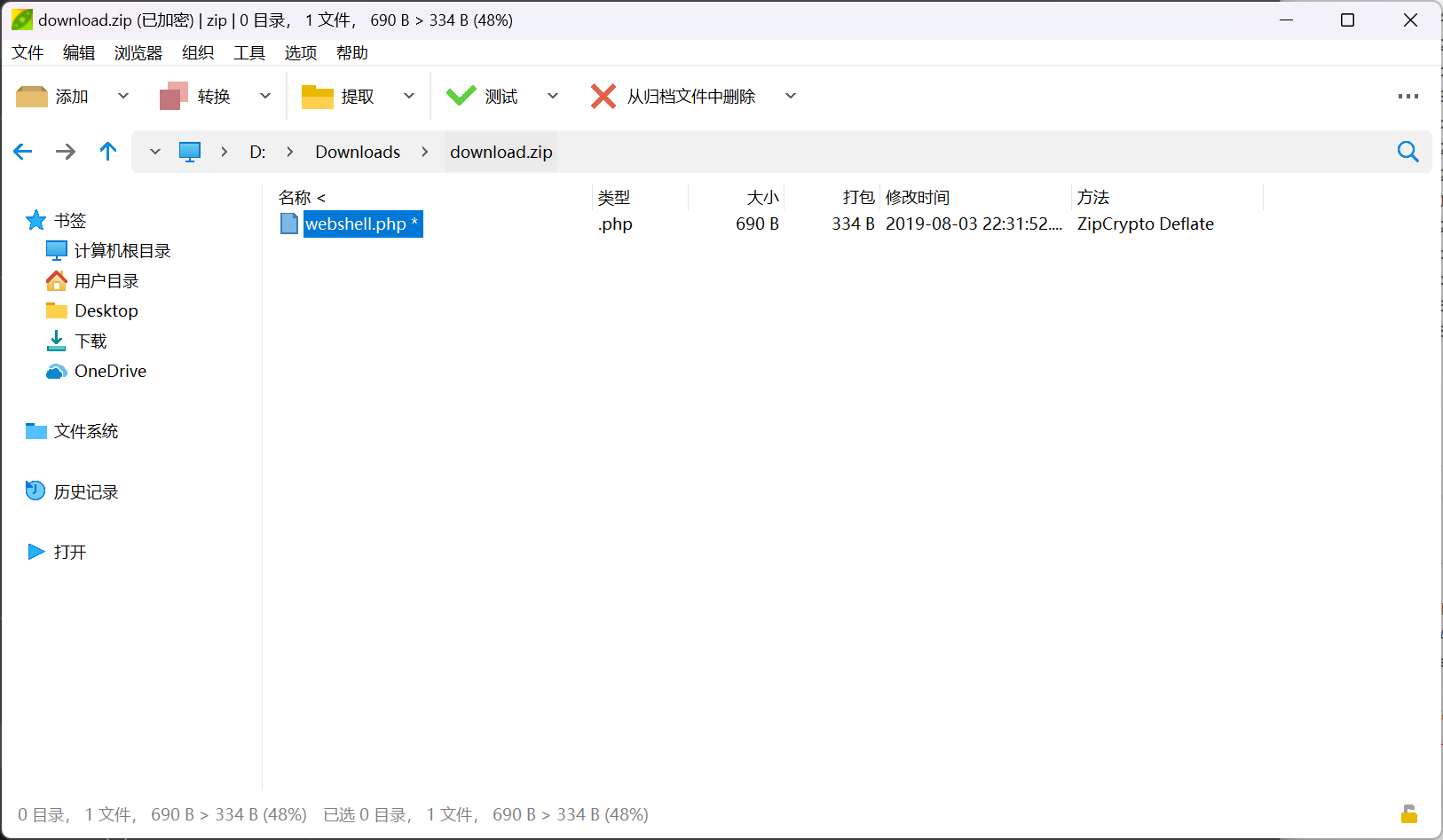Click the 计算机根目录 monitor icon
1443x840 pixels.
[x=57, y=250]
